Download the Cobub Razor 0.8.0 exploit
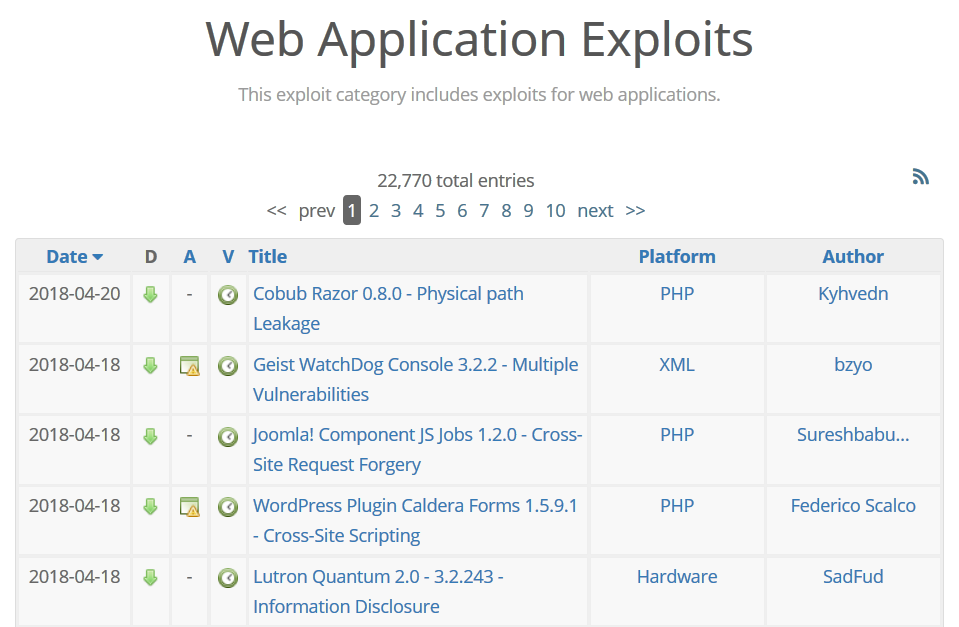959x627 pixels. [x=150, y=295]
